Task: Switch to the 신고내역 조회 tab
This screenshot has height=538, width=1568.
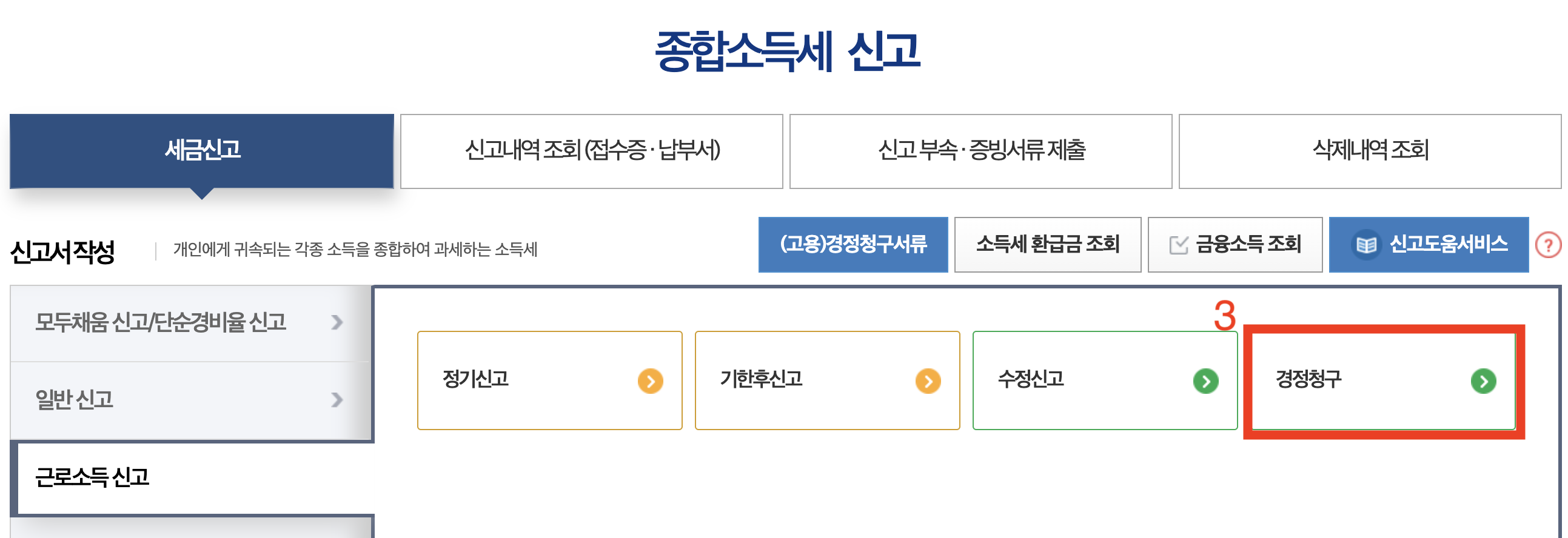Action: [591, 151]
